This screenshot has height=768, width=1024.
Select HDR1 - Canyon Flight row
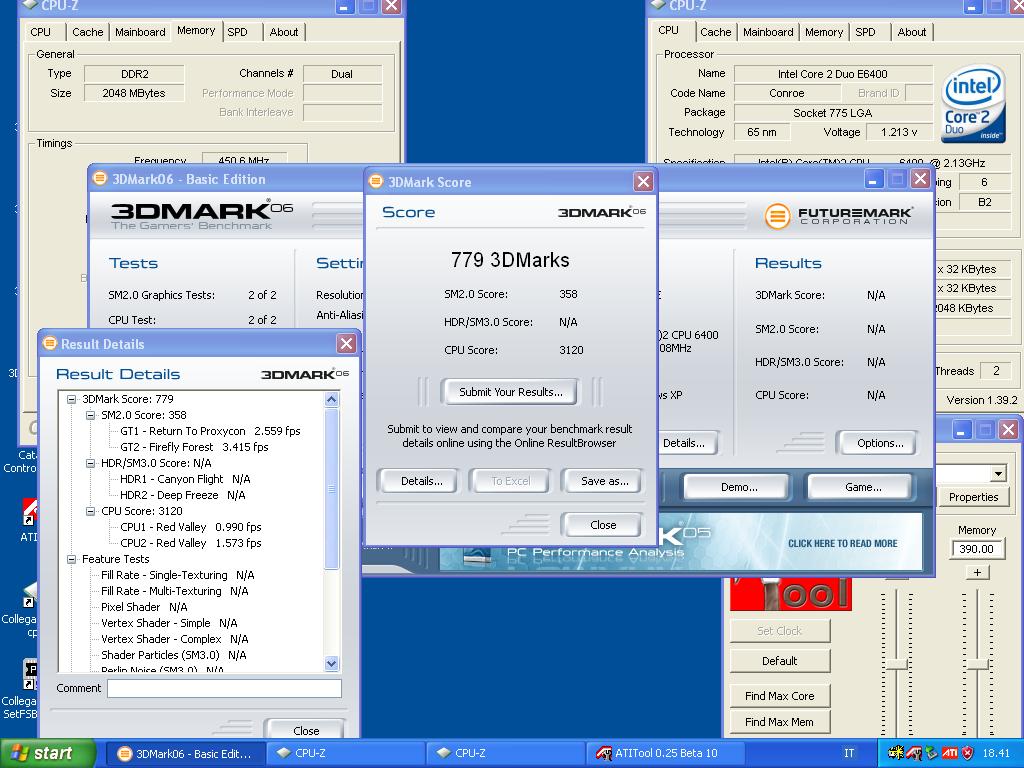pyautogui.click(x=185, y=479)
